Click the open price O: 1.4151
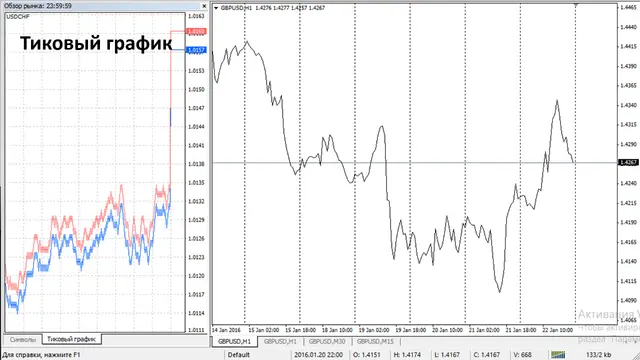This screenshot has height=360, width=640. pyautogui.click(x=367, y=355)
